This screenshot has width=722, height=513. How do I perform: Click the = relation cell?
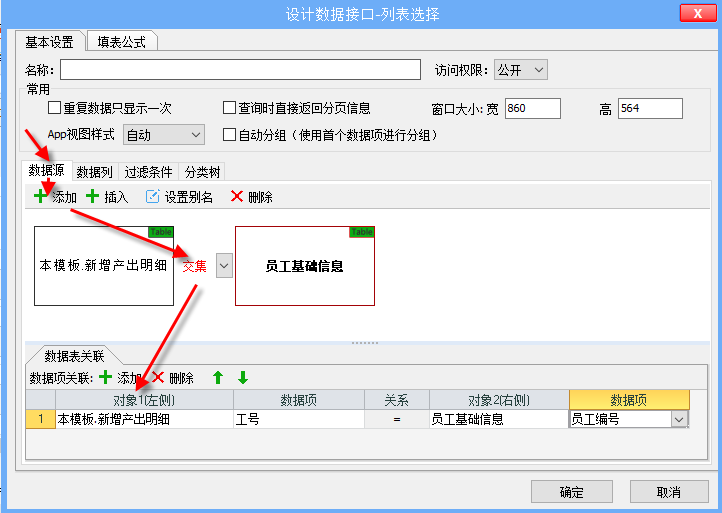tap(397, 419)
